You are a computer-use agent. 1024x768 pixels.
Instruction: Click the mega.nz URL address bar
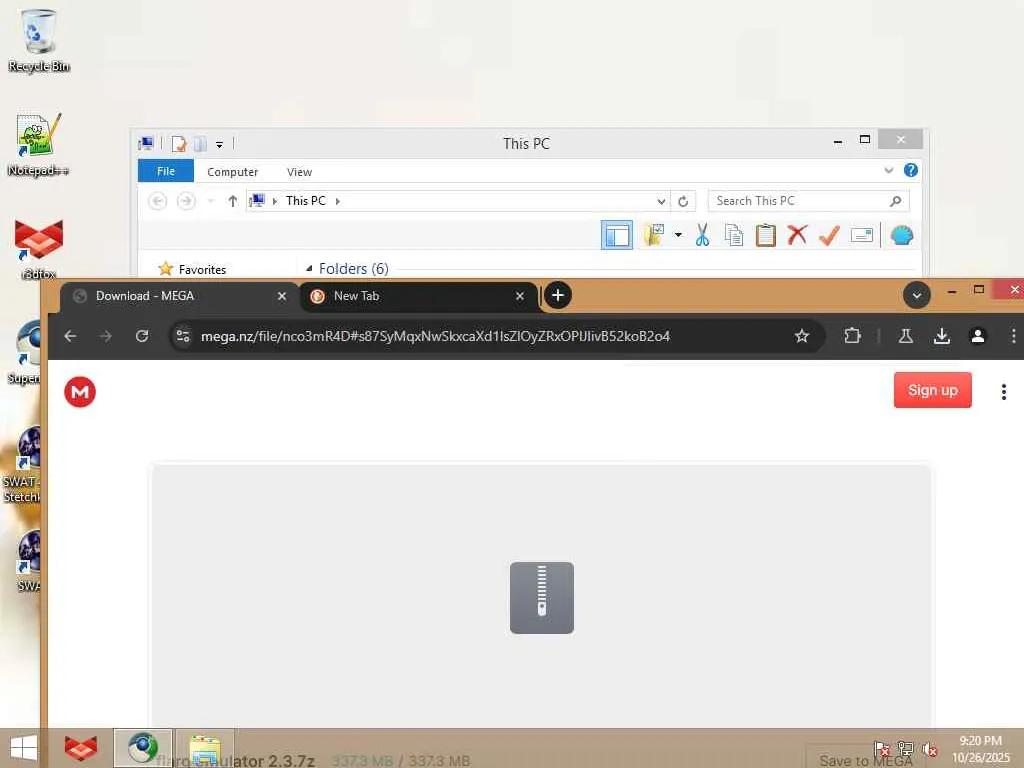[435, 336]
